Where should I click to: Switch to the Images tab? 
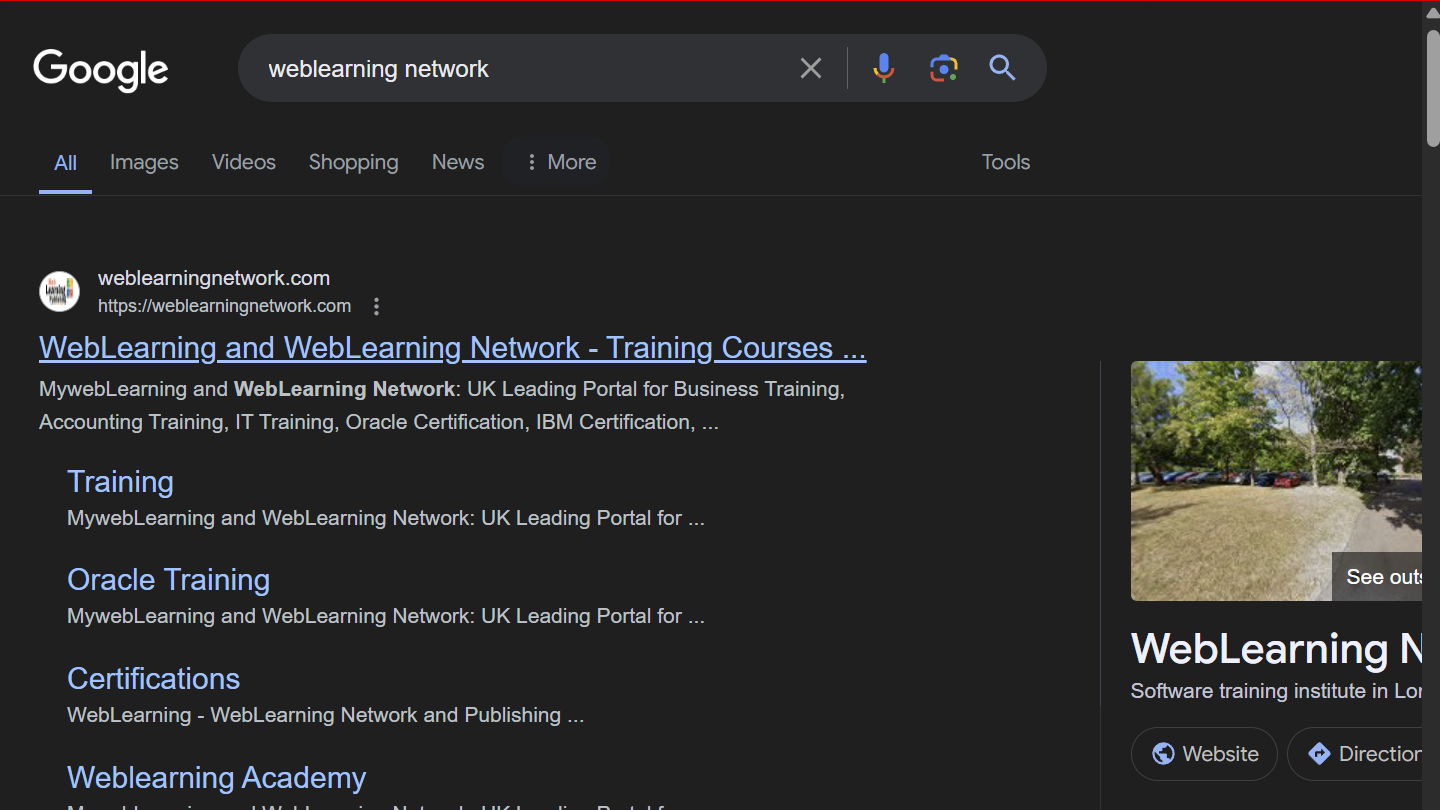point(144,162)
